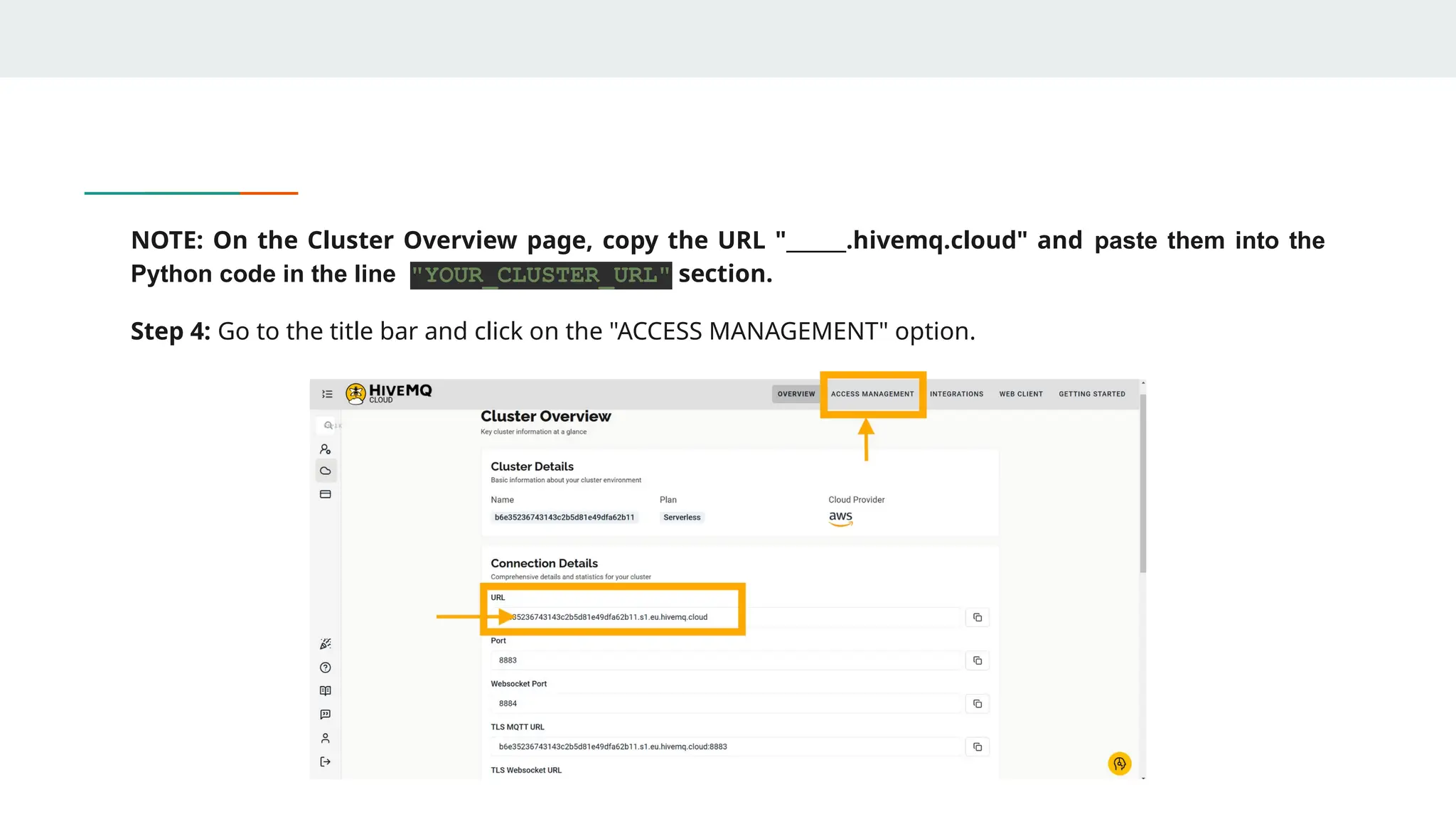
Task: Open the INTEGRATIONS tab
Action: coord(956,394)
